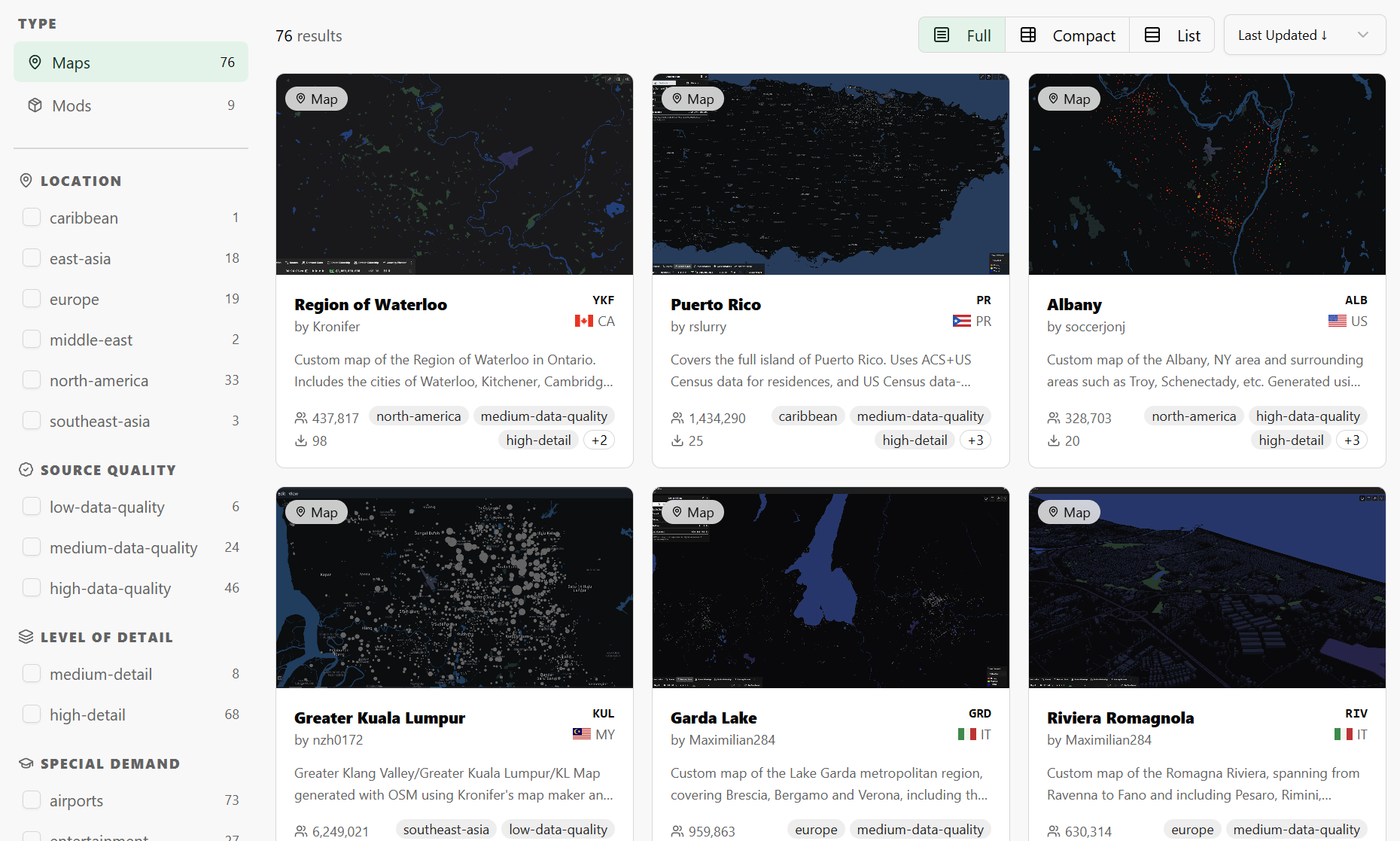Click the Location pin icon in the sidebar
1400x841 pixels.
(x=26, y=180)
